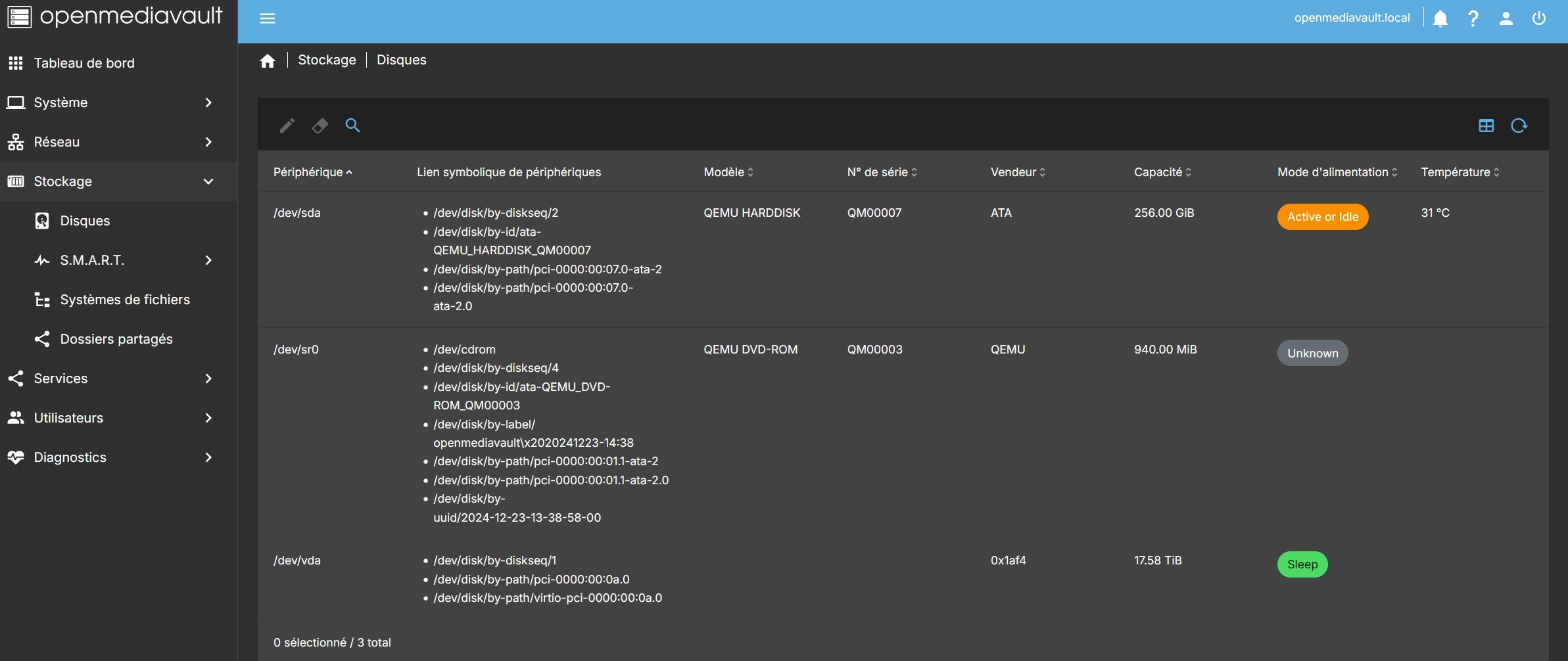Click the Sleep power mode badge

pyautogui.click(x=1302, y=564)
